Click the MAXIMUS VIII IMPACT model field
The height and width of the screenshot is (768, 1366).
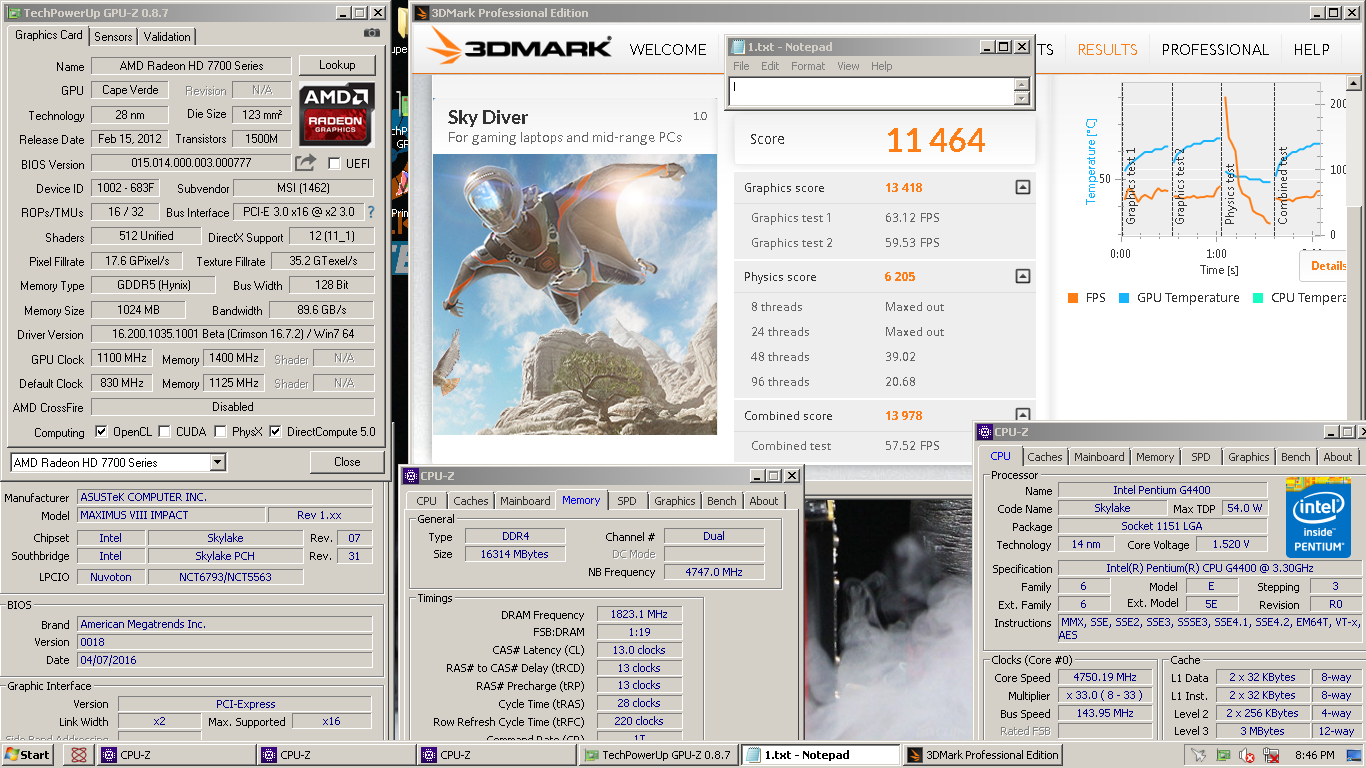(171, 515)
